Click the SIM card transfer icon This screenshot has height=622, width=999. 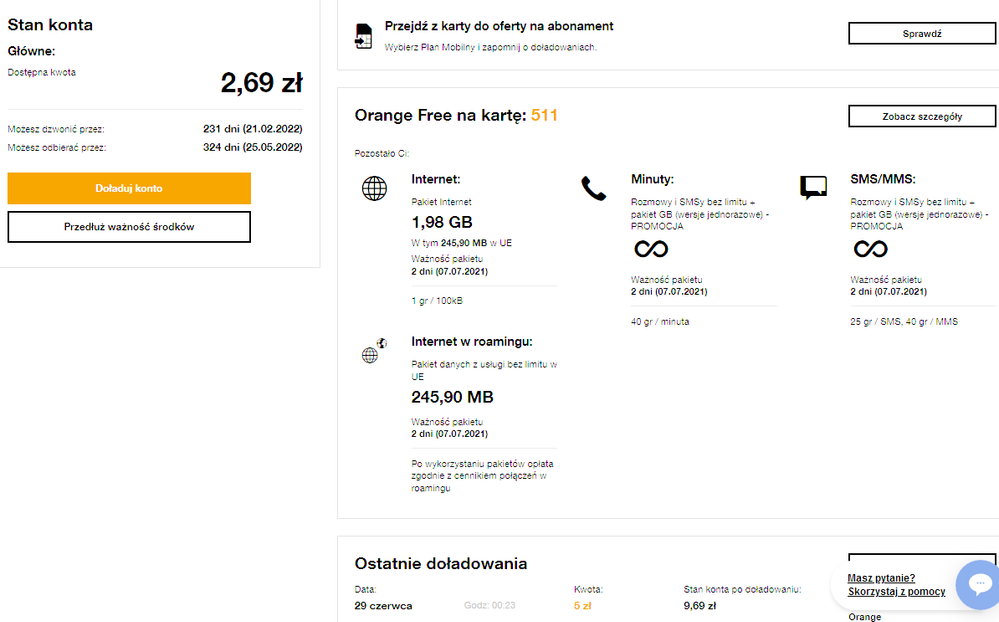363,36
